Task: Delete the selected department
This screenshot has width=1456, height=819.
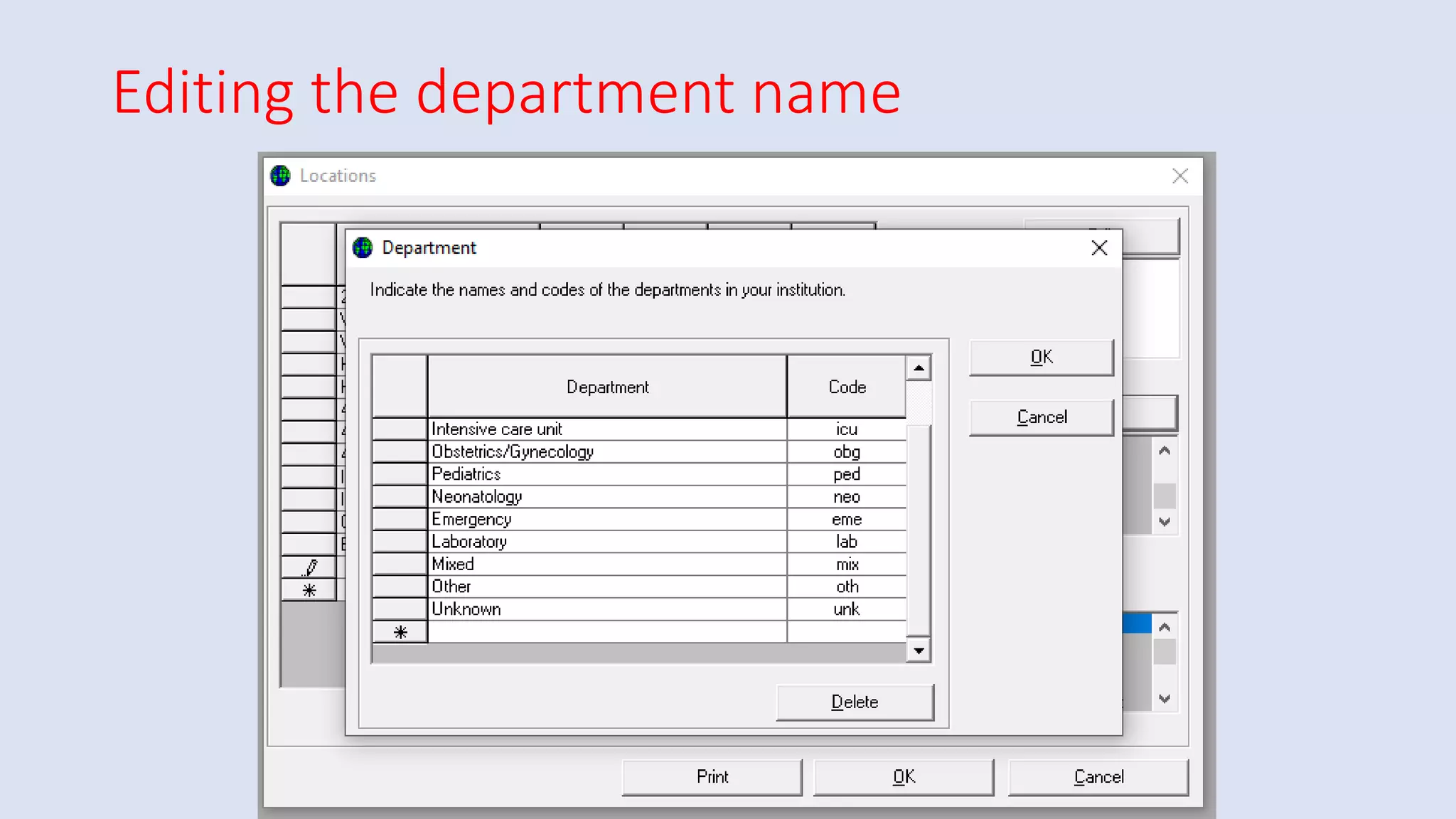Action: [x=855, y=702]
